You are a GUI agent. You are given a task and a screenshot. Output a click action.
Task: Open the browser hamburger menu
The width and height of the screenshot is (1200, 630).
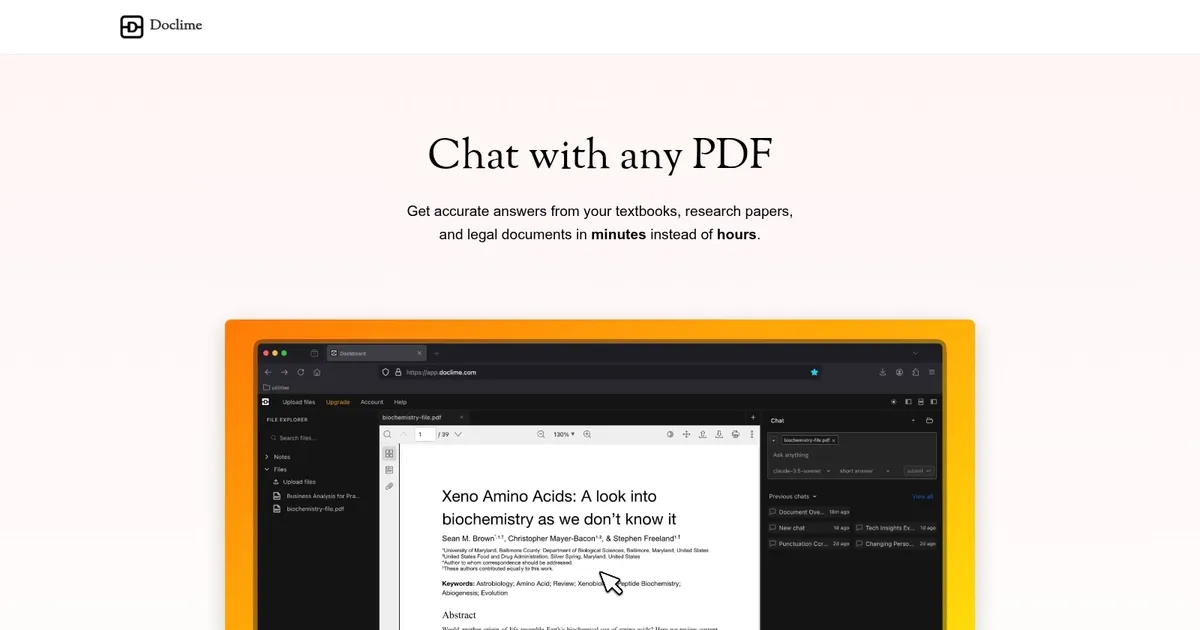click(x=932, y=372)
